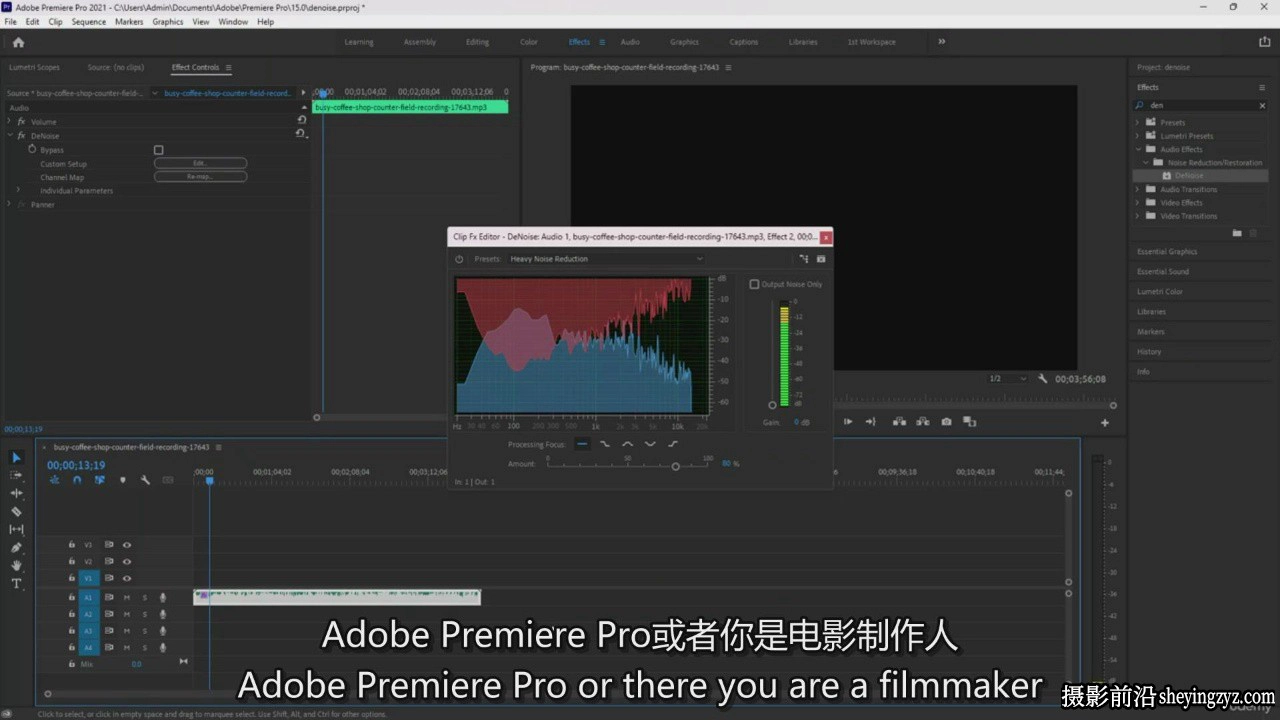
Task: Enable voice-over record on track A4
Action: 163,648
